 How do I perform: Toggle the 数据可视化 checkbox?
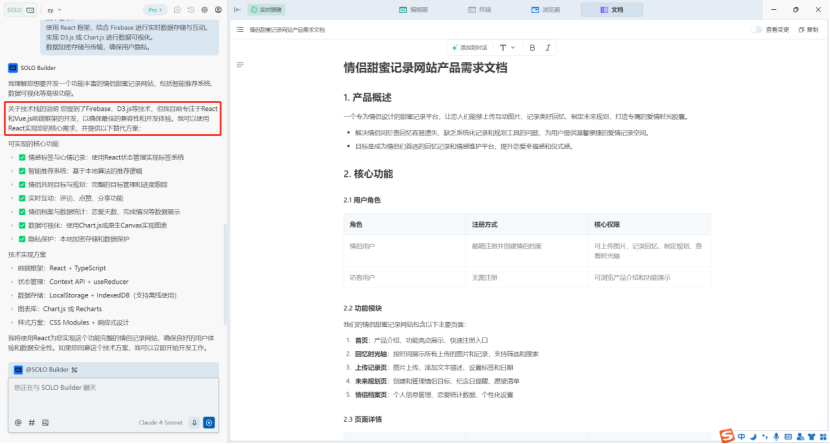click(22, 225)
